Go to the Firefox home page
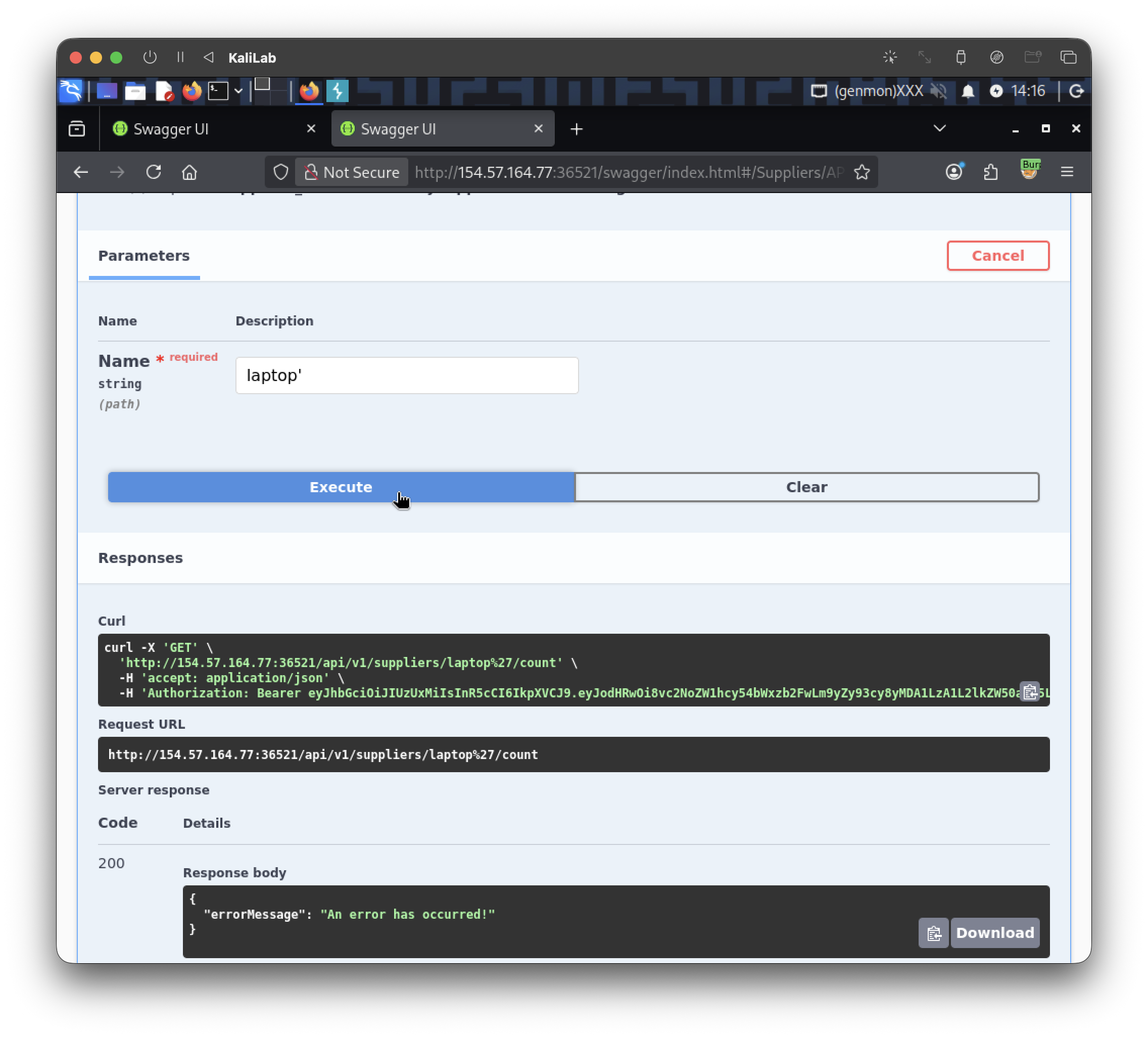This screenshot has width=1148, height=1038. pos(189,172)
